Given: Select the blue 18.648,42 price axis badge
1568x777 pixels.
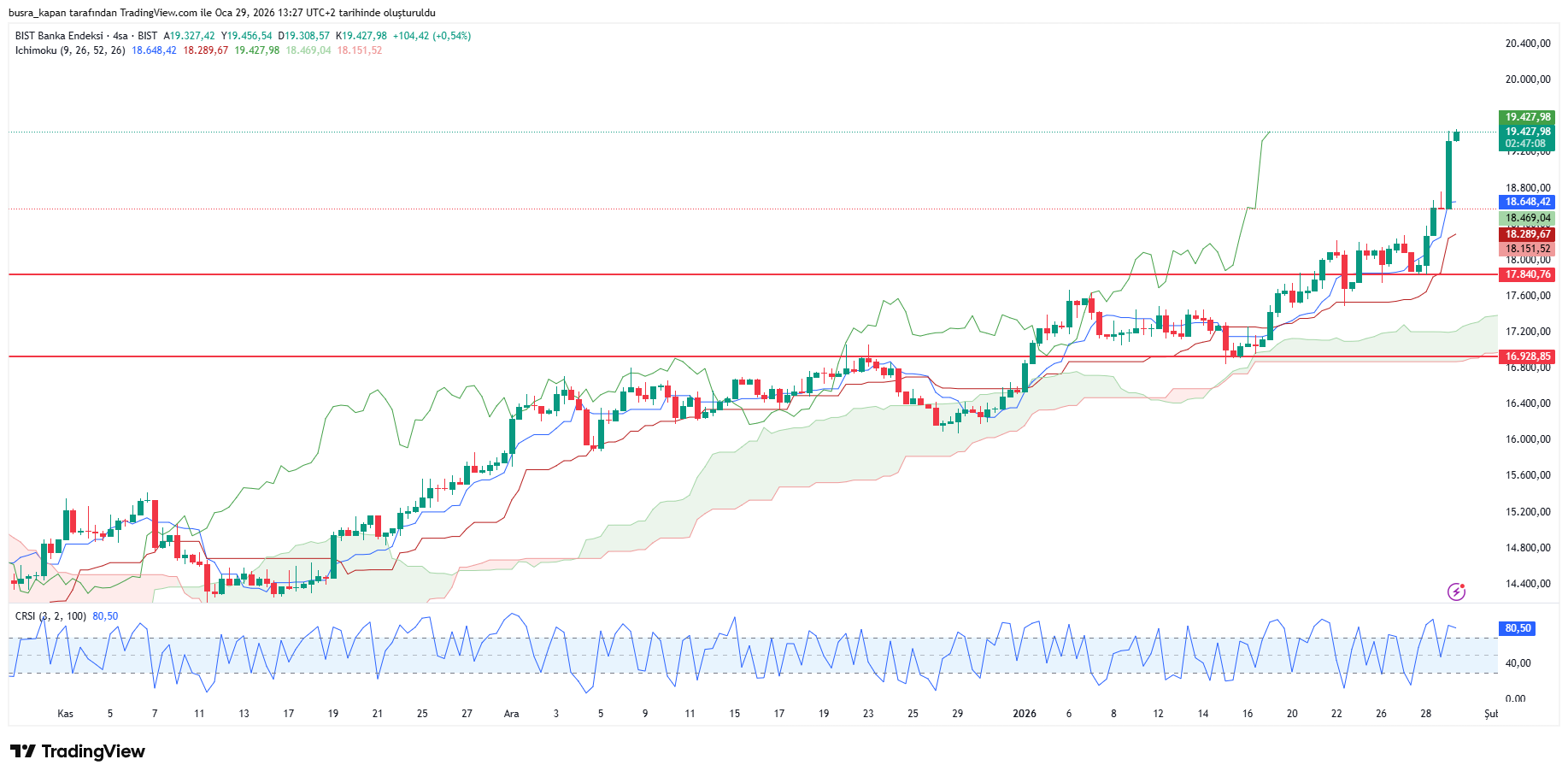Looking at the screenshot, I should point(1527,202).
